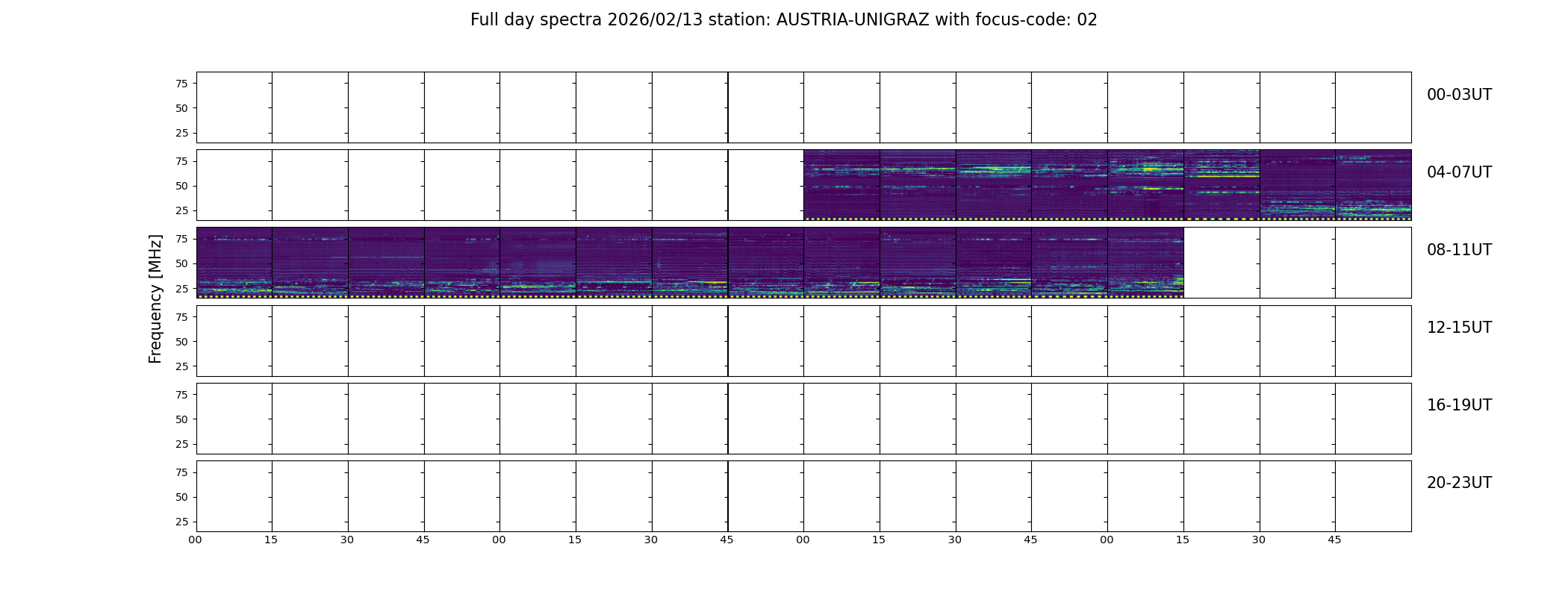Click the 08-11UT row spectrogram data
This screenshot has width=1568, height=597.
pos(690,263)
